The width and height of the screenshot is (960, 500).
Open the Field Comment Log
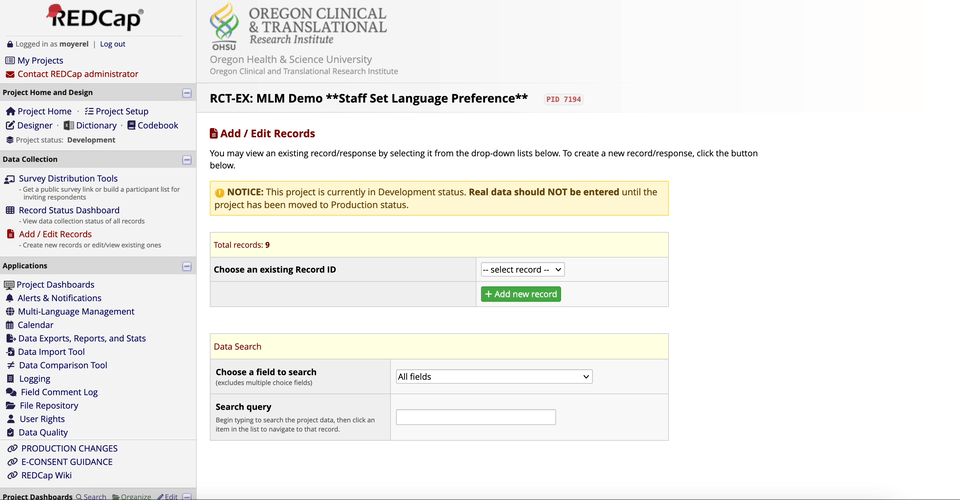tap(59, 392)
